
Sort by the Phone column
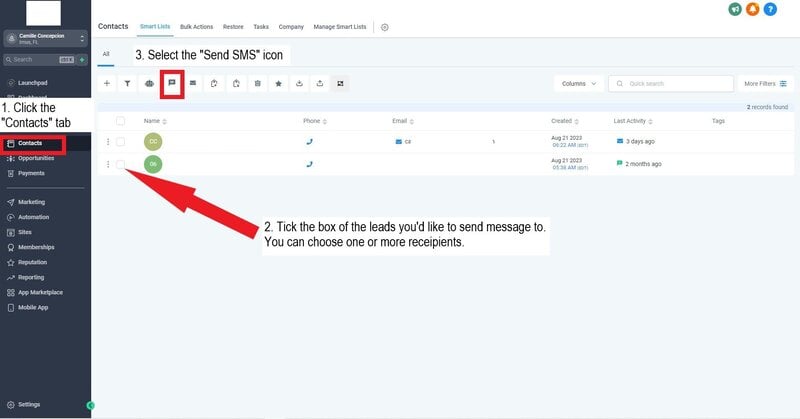(x=315, y=121)
